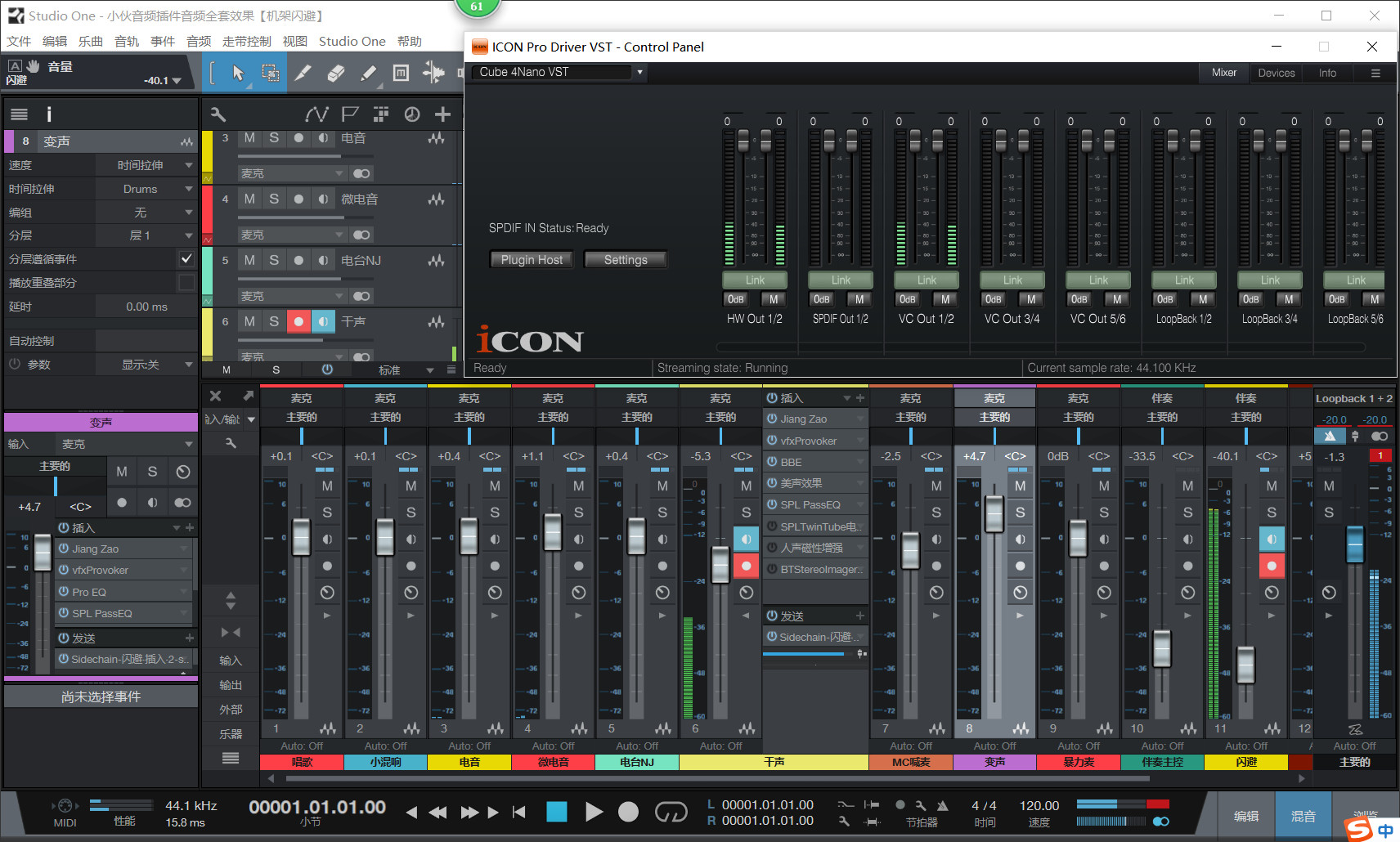Open track list wrench options
This screenshot has height=842, width=1400.
(218, 114)
